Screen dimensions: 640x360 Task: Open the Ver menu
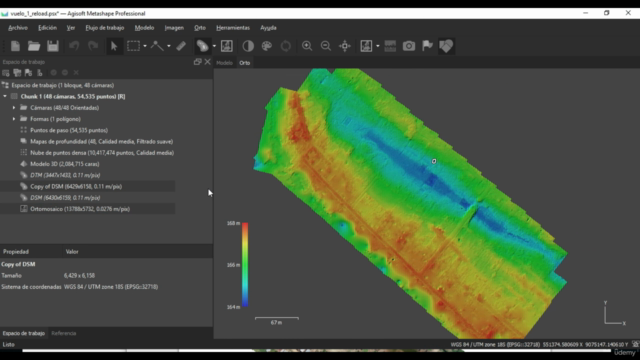(71, 28)
